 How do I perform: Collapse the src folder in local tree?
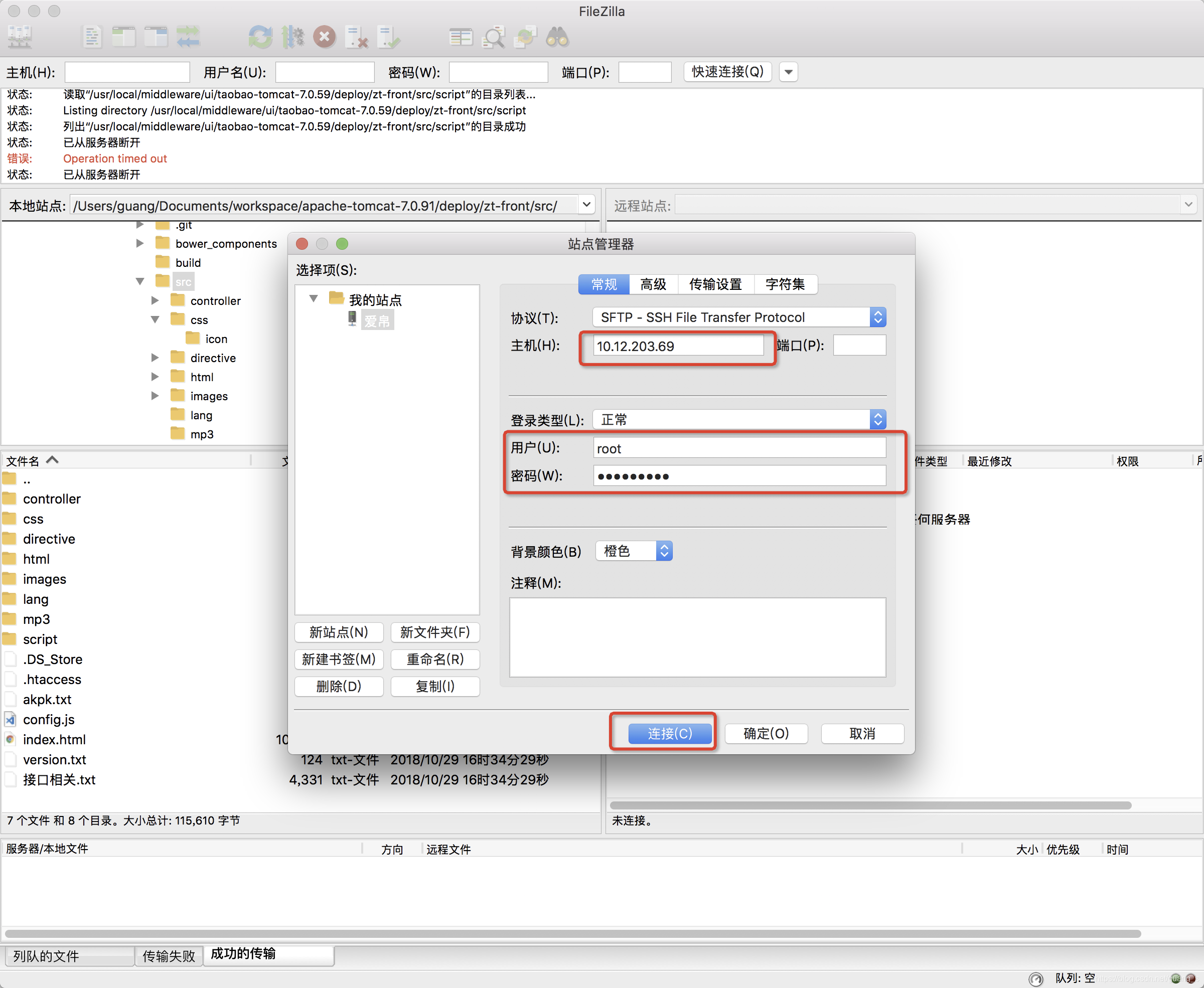coord(140,281)
